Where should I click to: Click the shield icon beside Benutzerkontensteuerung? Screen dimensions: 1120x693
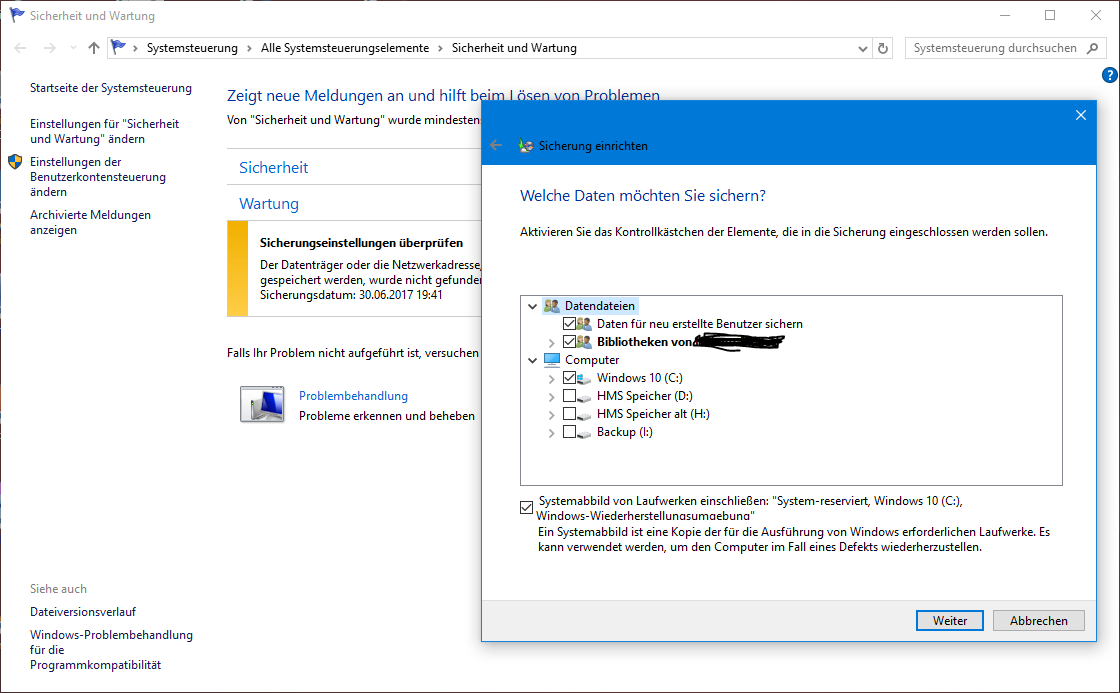[x=15, y=161]
